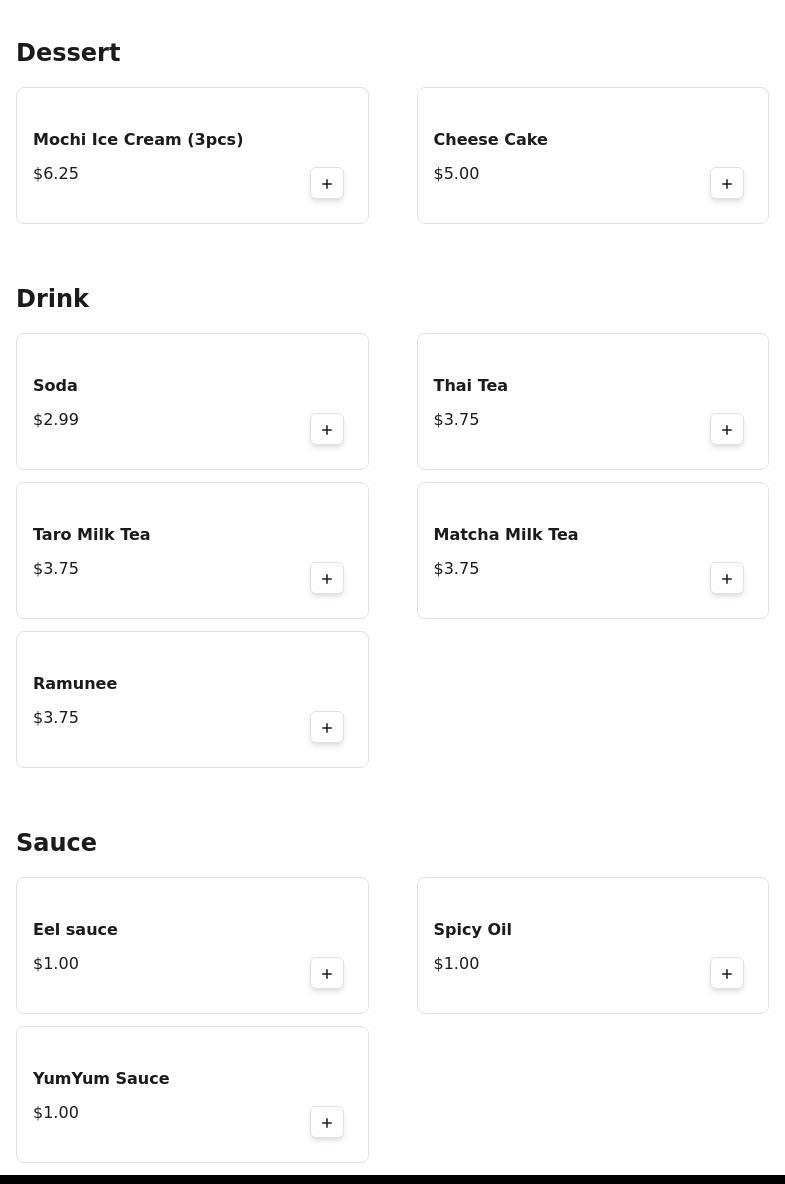Viewport: 785px width, 1184px height.
Task: Click the Matcha Milk Tea title
Action: 505,534
